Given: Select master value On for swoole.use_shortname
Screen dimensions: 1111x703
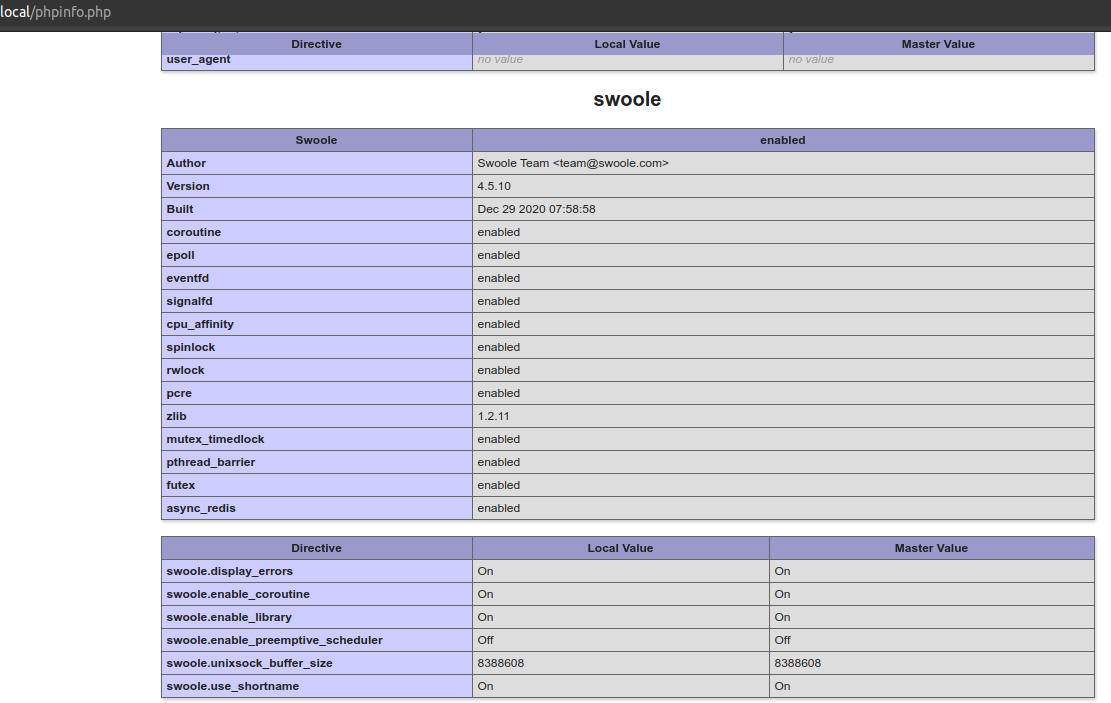Looking at the screenshot, I should point(782,686).
